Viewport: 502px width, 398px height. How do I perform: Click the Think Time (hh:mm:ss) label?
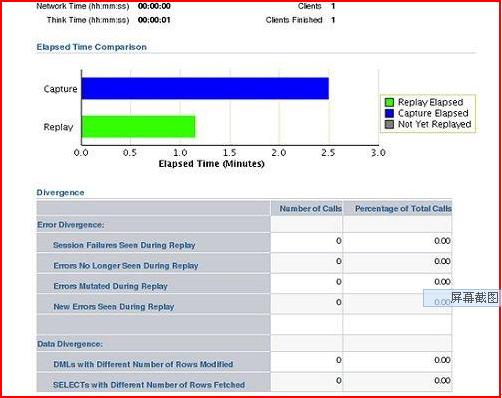pyautogui.click(x=88, y=20)
